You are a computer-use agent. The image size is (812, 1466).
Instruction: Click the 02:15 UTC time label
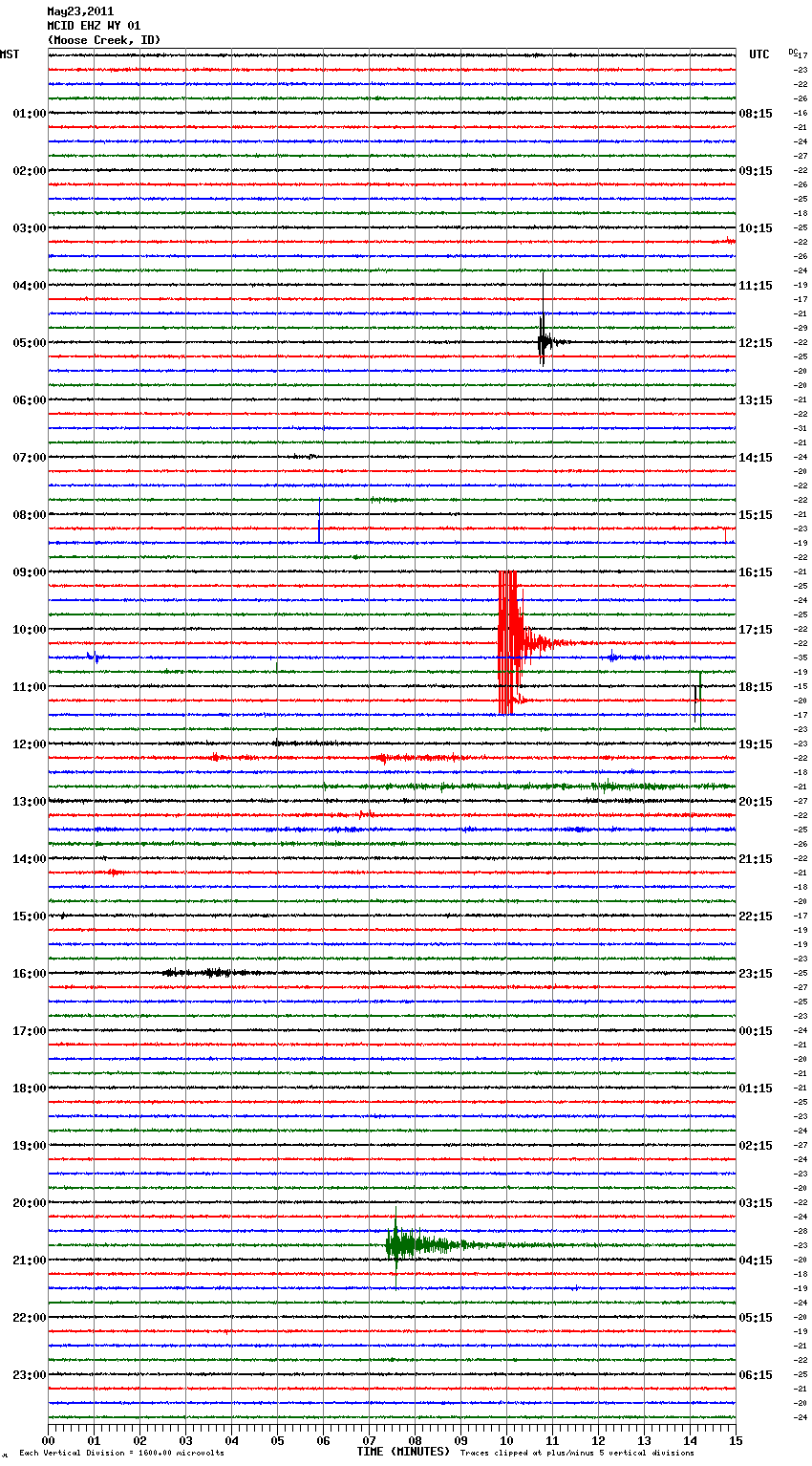pyautogui.click(x=756, y=1146)
